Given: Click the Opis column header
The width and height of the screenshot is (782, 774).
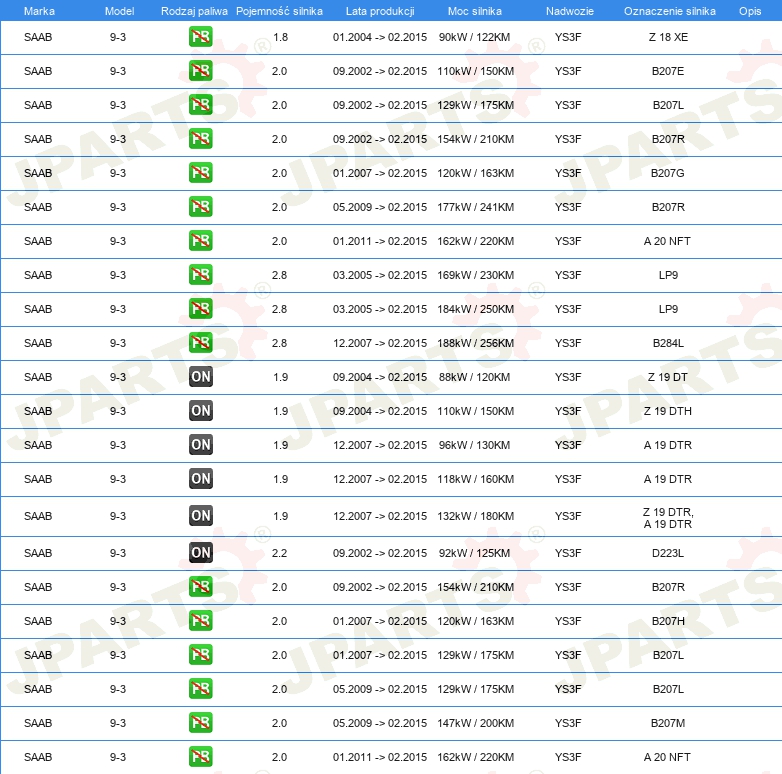Looking at the screenshot, I should [750, 11].
